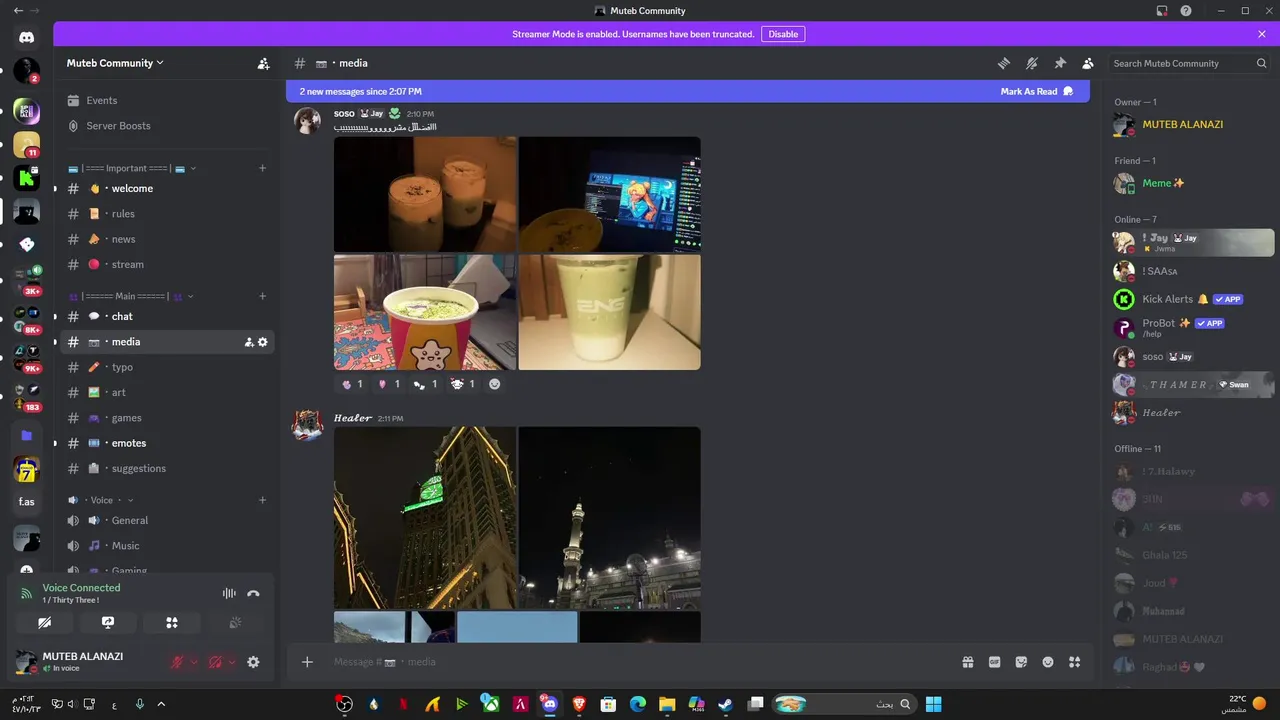Open the GIF picker
Viewport: 1280px width, 720px height.
tap(994, 662)
